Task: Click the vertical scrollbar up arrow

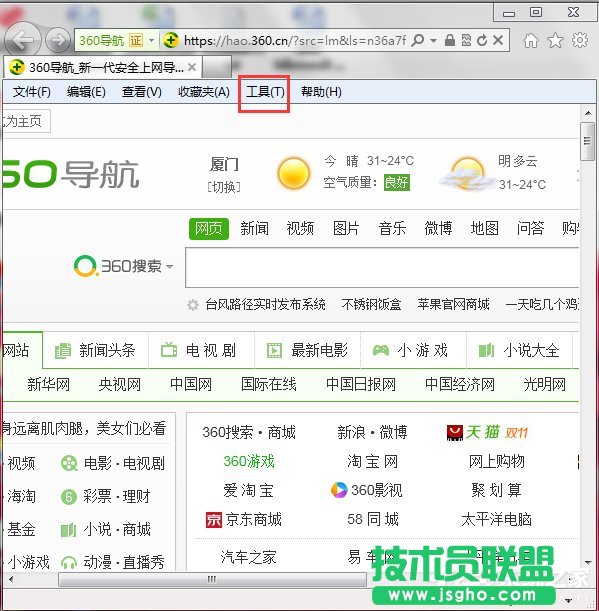Action: click(588, 113)
